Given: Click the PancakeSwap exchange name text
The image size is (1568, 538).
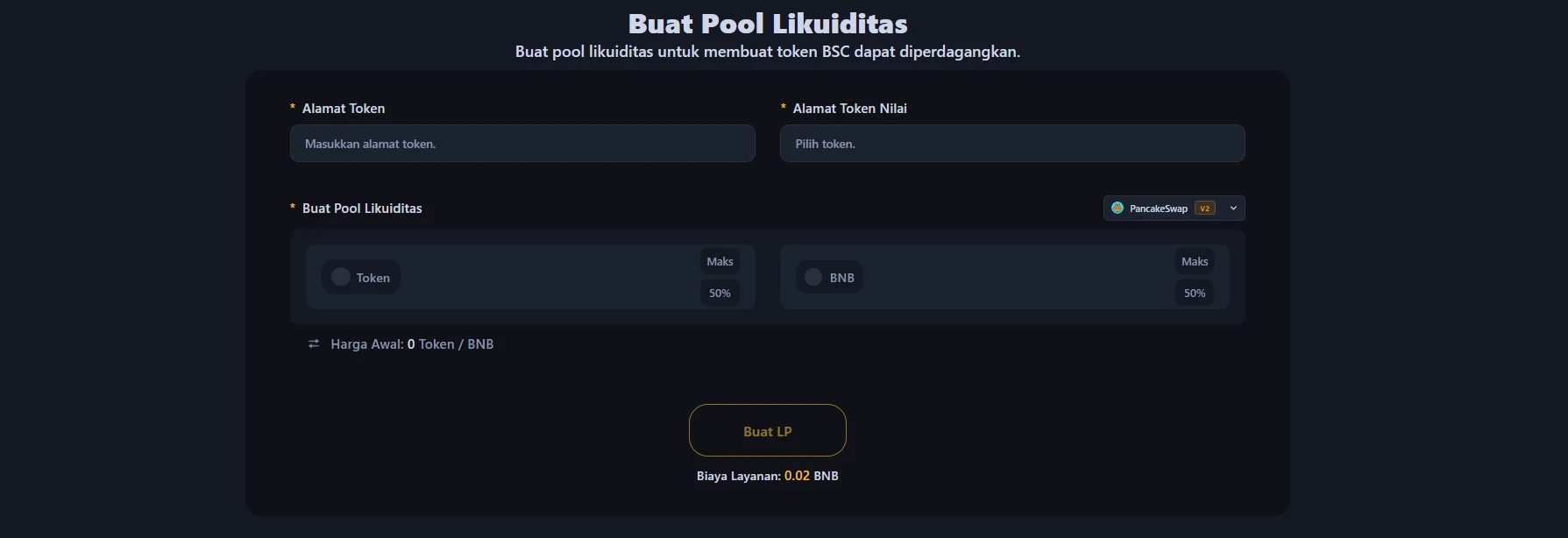Looking at the screenshot, I should 1158,209.
